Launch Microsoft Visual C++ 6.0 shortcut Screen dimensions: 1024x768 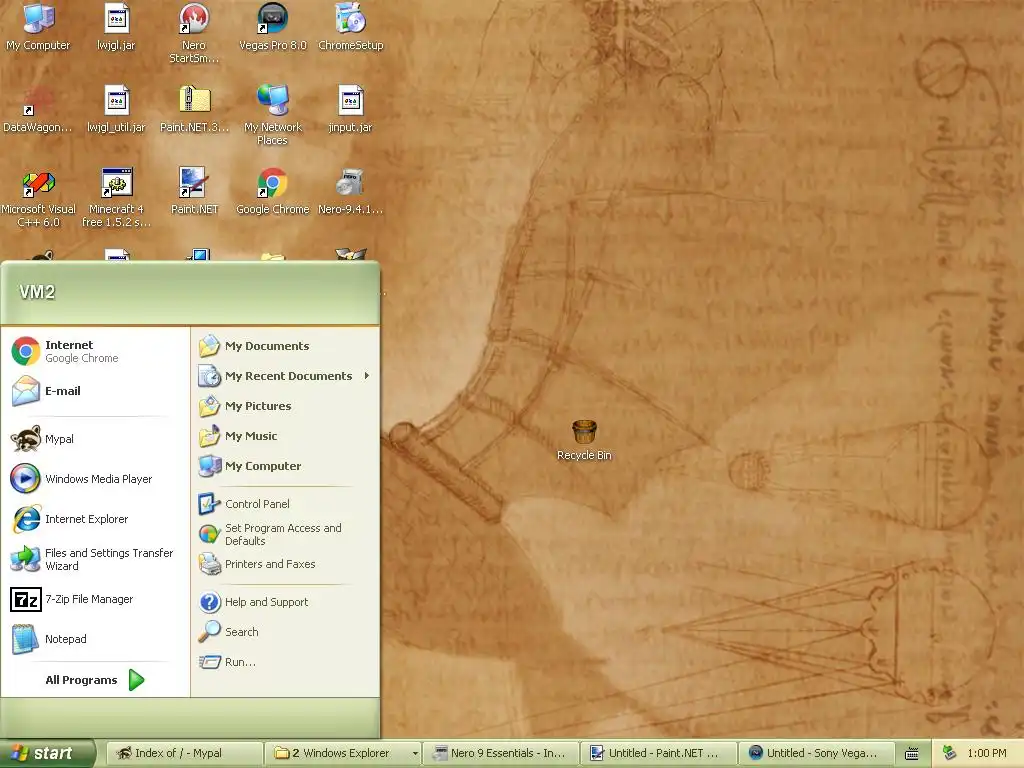[38, 197]
